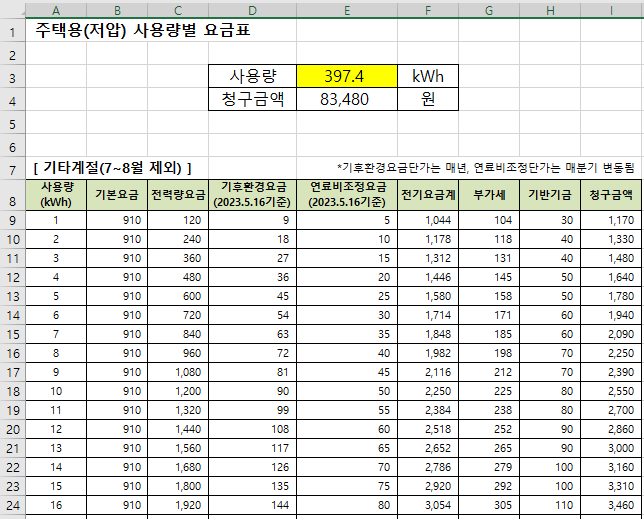Click the 청구금액 table header in column I

[x=611, y=195]
